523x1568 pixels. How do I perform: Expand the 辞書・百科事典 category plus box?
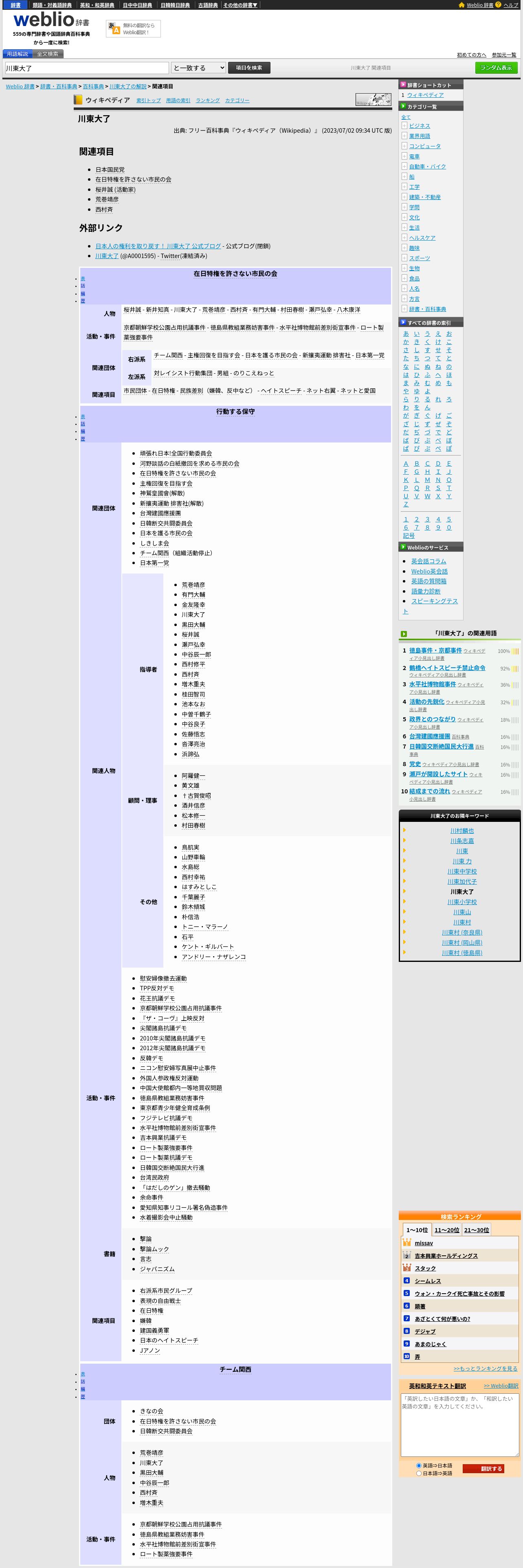[x=404, y=309]
